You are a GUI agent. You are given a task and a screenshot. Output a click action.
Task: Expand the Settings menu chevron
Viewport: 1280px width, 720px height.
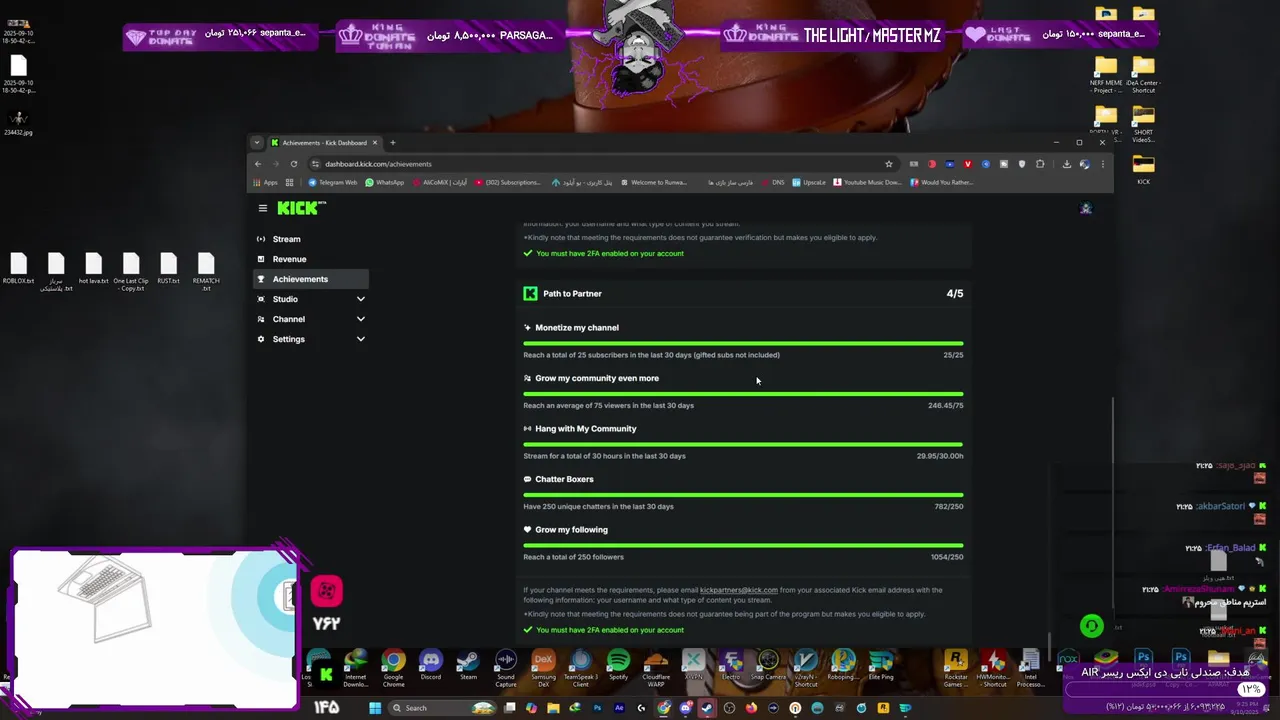(x=361, y=339)
